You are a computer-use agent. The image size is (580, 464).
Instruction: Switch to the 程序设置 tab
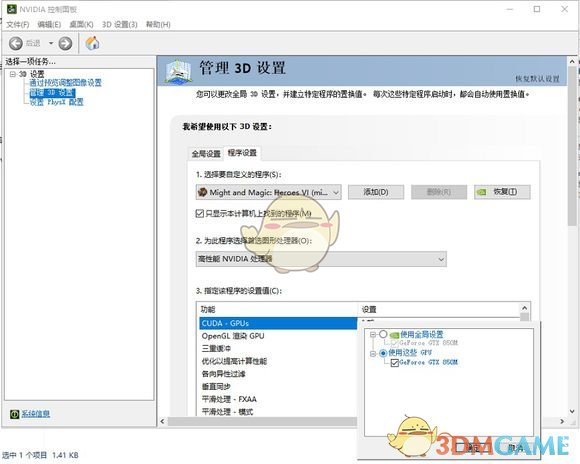[242, 153]
